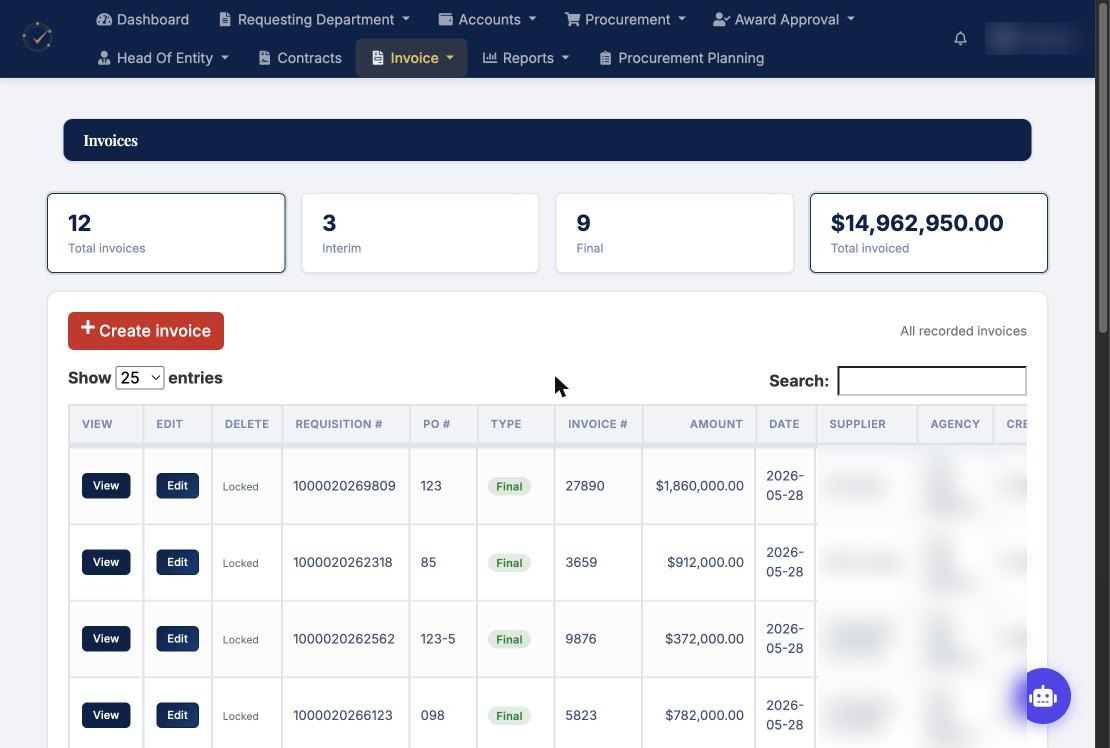Viewport: 1110px width, 748px height.
Task: Click the All recorded invoices text
Action: pyautogui.click(x=963, y=331)
